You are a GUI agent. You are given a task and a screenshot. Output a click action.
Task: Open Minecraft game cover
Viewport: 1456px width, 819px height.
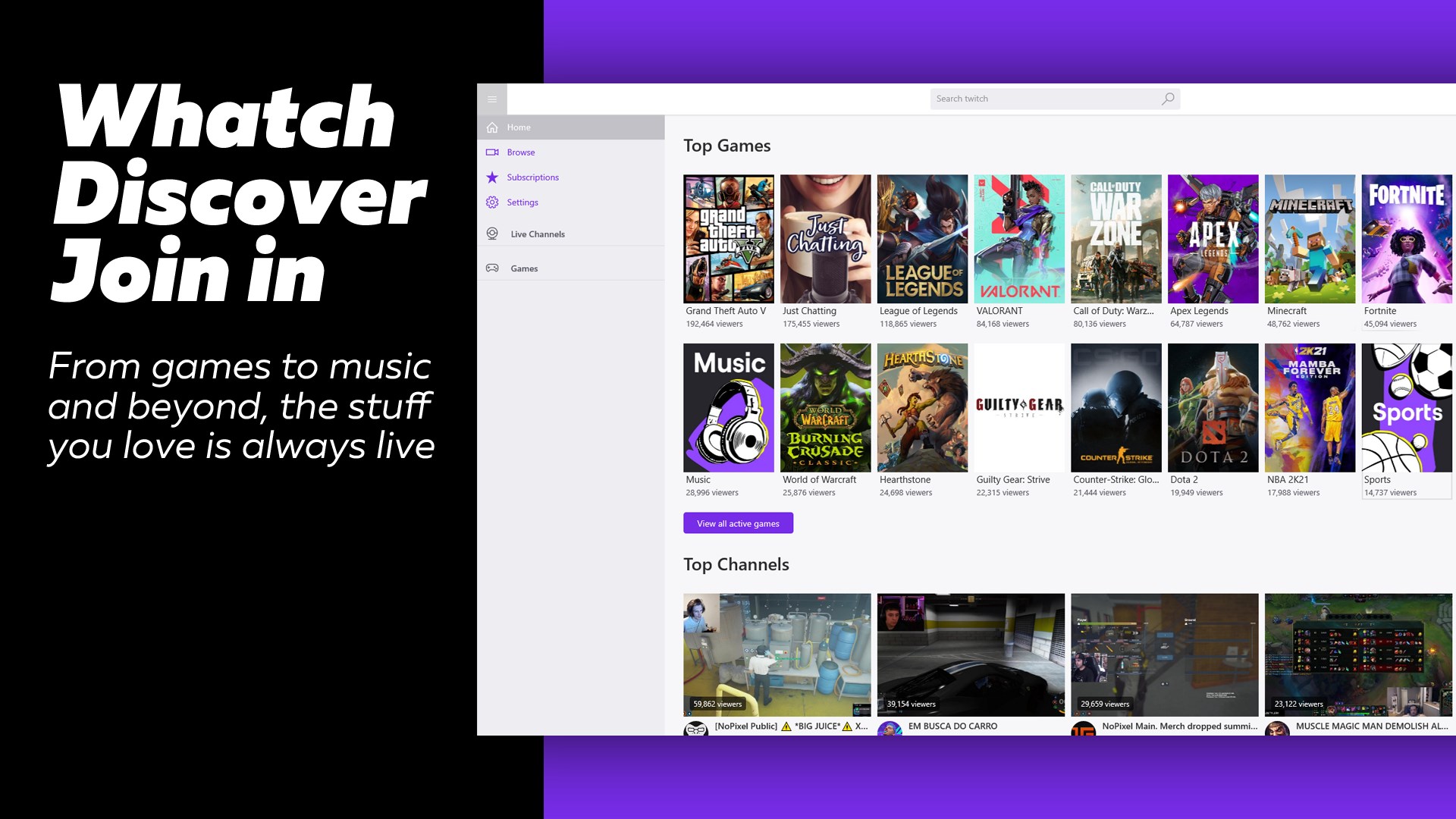pos(1310,239)
